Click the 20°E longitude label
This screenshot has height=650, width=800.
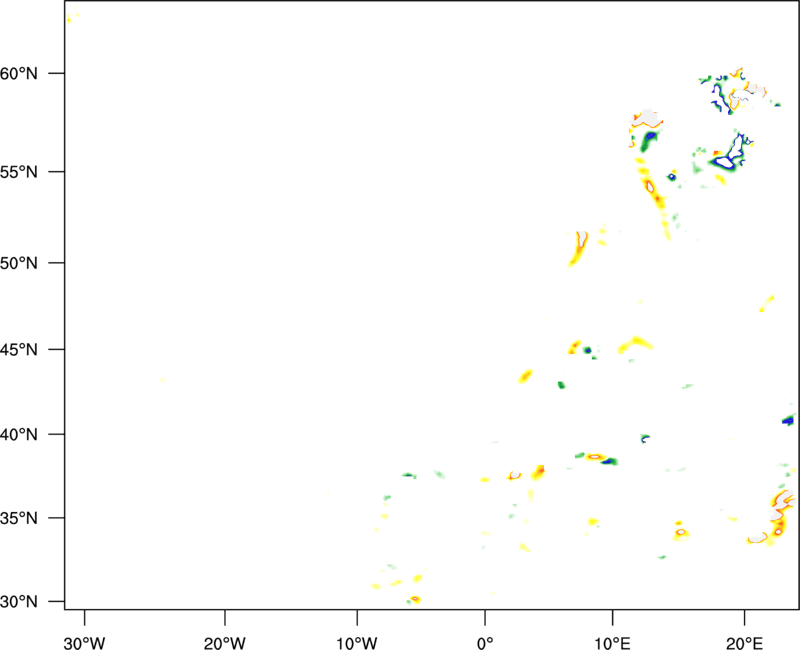pyautogui.click(x=744, y=643)
